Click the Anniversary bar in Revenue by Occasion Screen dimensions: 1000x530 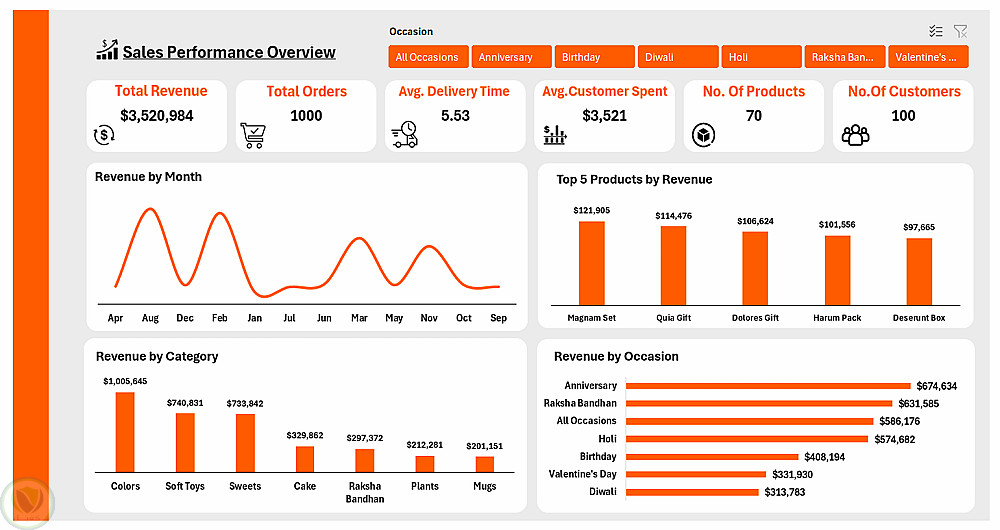point(768,386)
